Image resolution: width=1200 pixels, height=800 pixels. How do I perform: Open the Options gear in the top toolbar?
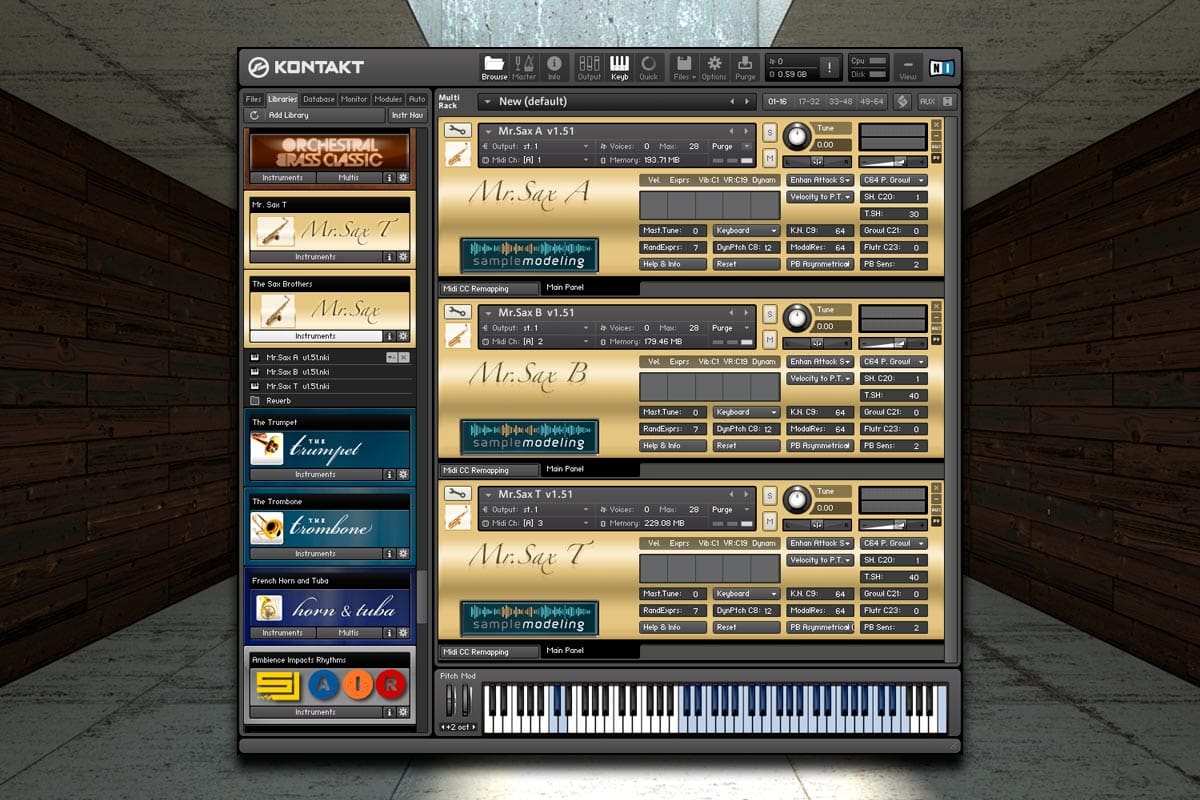714,66
